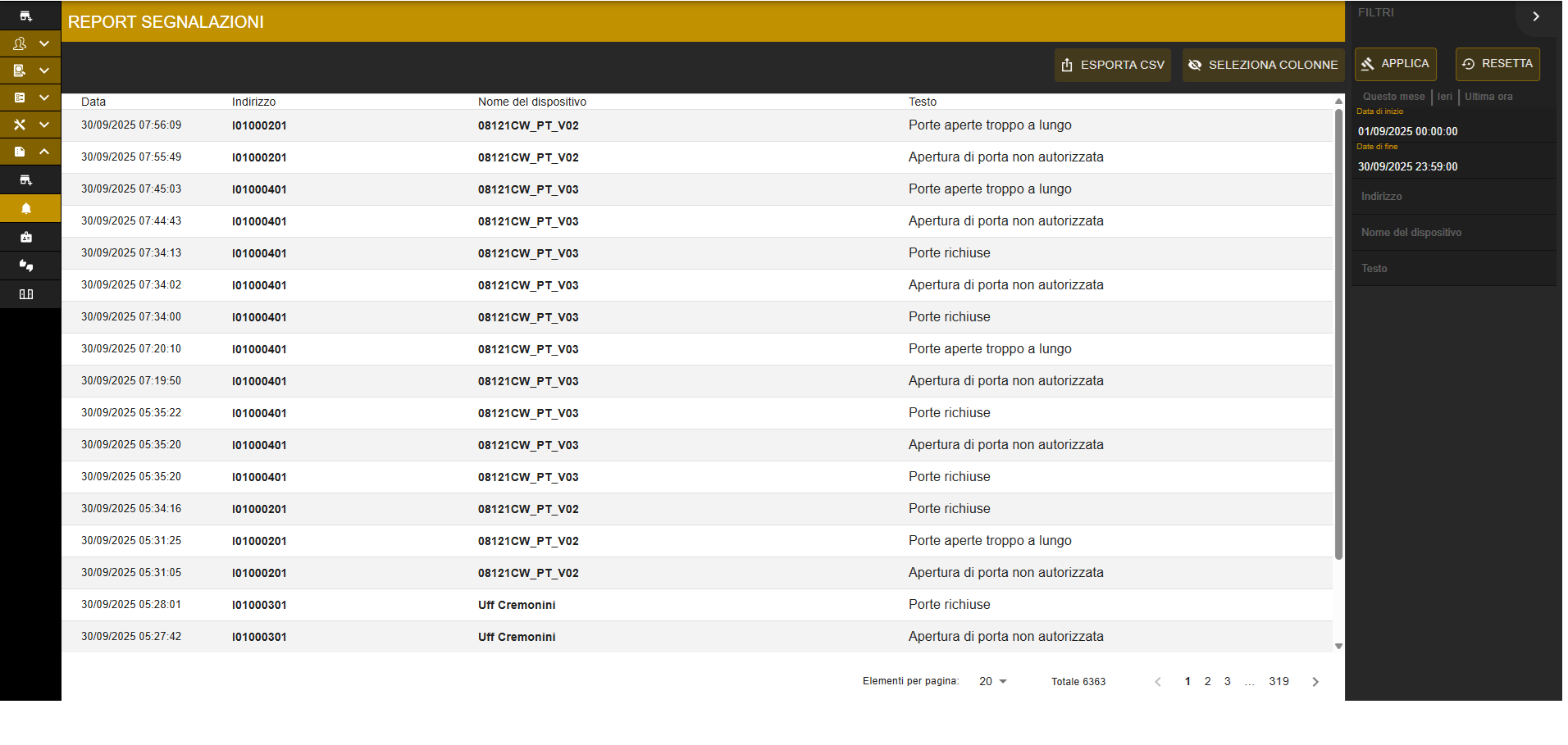Click the report document sidebar icon
Screen dimensions: 1568x745
click(20, 152)
